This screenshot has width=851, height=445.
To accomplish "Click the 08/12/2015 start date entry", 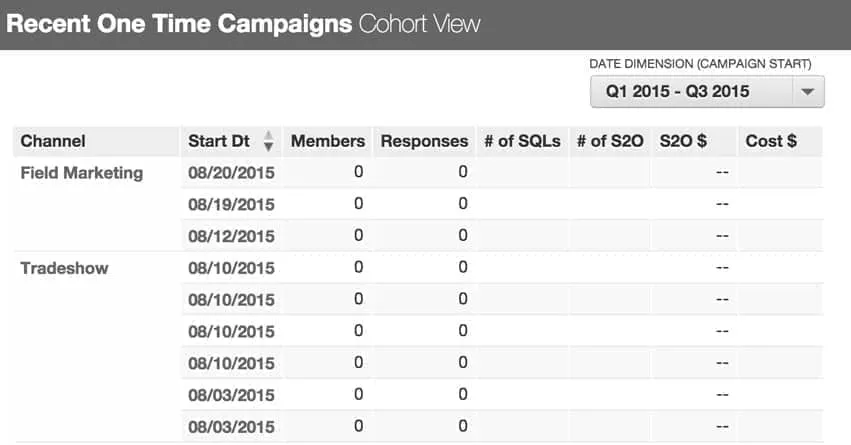I will 231,236.
